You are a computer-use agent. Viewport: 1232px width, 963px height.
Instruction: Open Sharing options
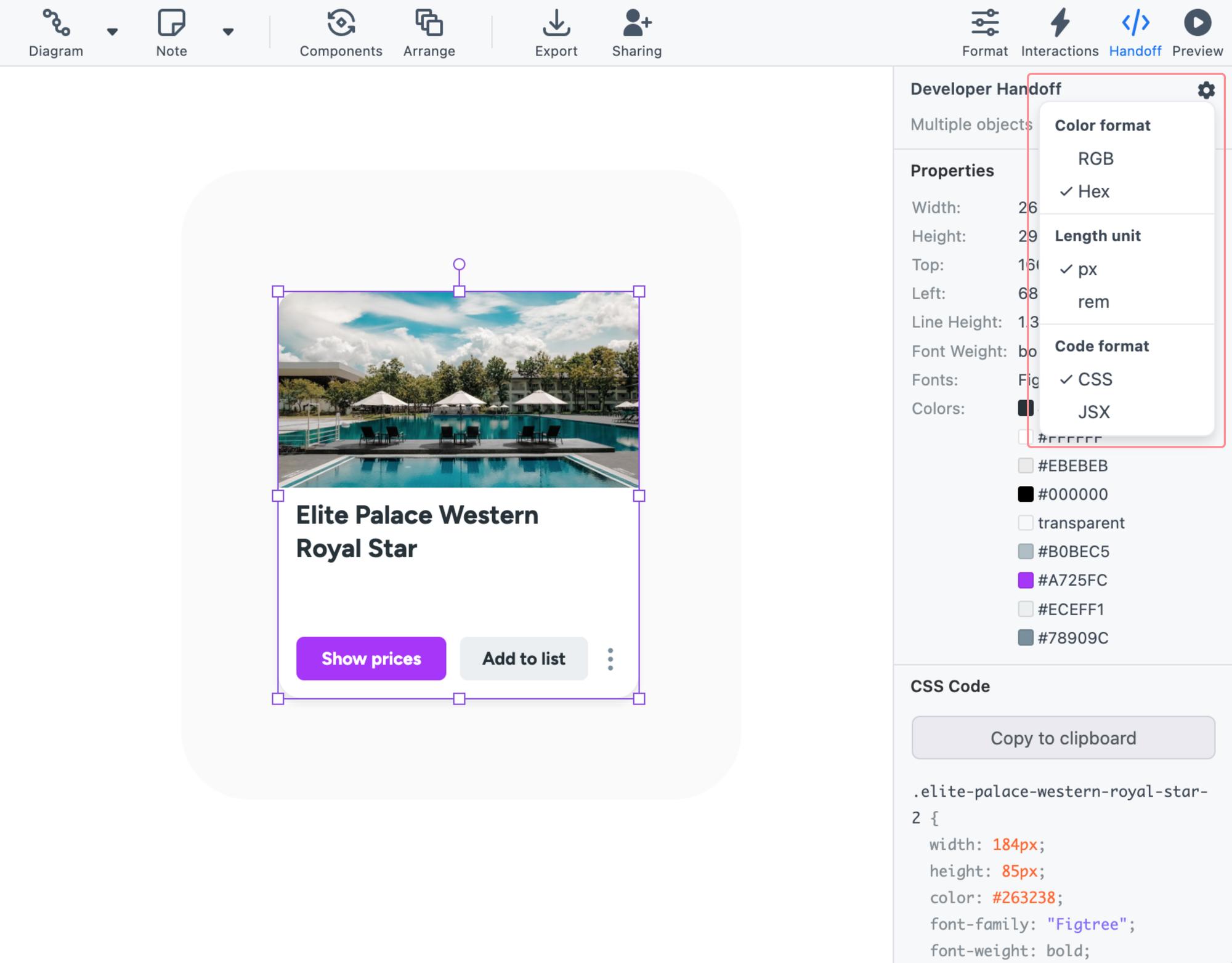tap(637, 33)
